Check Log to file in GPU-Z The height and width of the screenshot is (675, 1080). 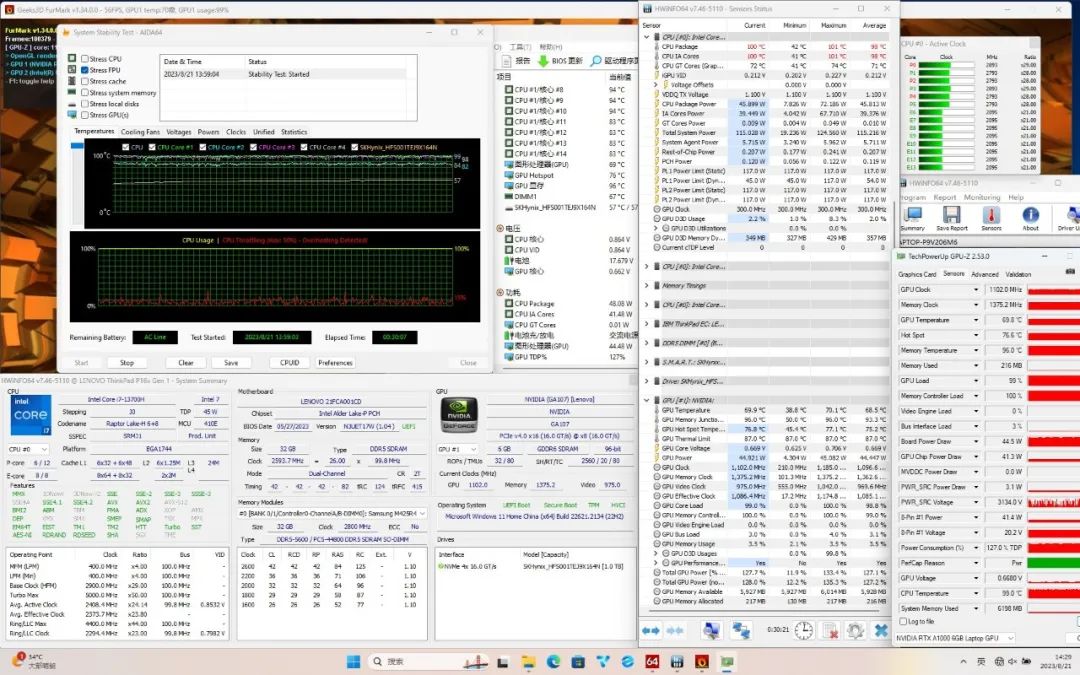tap(903, 621)
